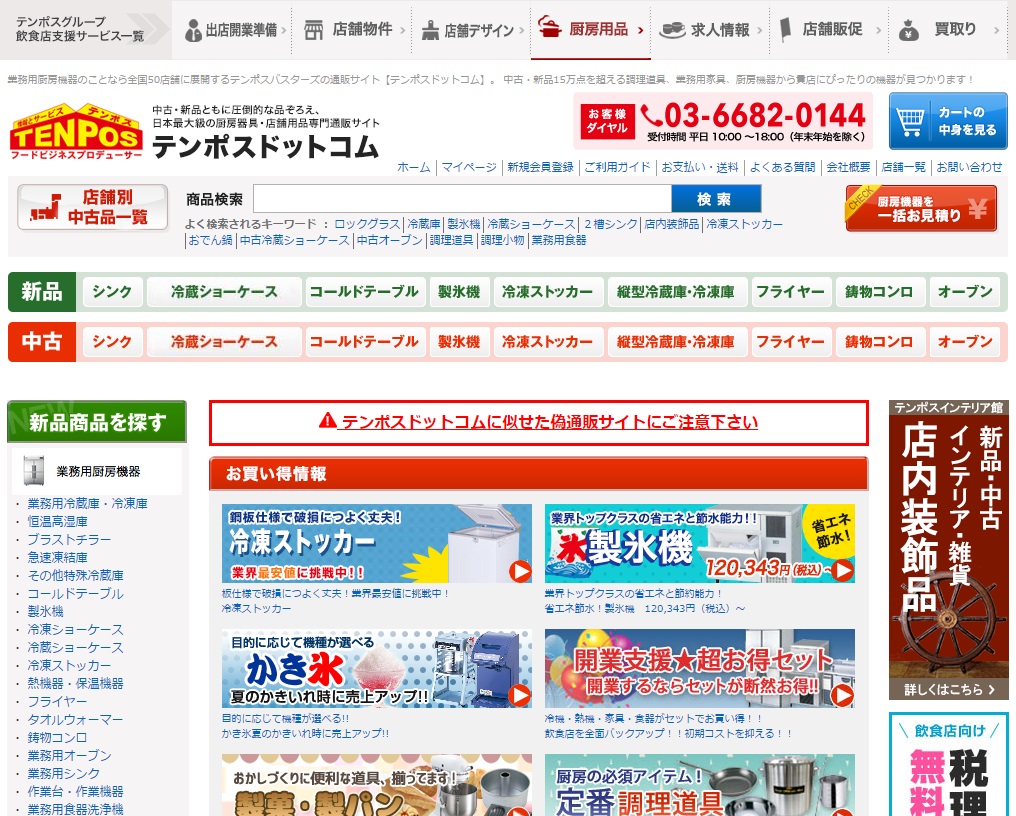Open the マイページ link

[469, 167]
